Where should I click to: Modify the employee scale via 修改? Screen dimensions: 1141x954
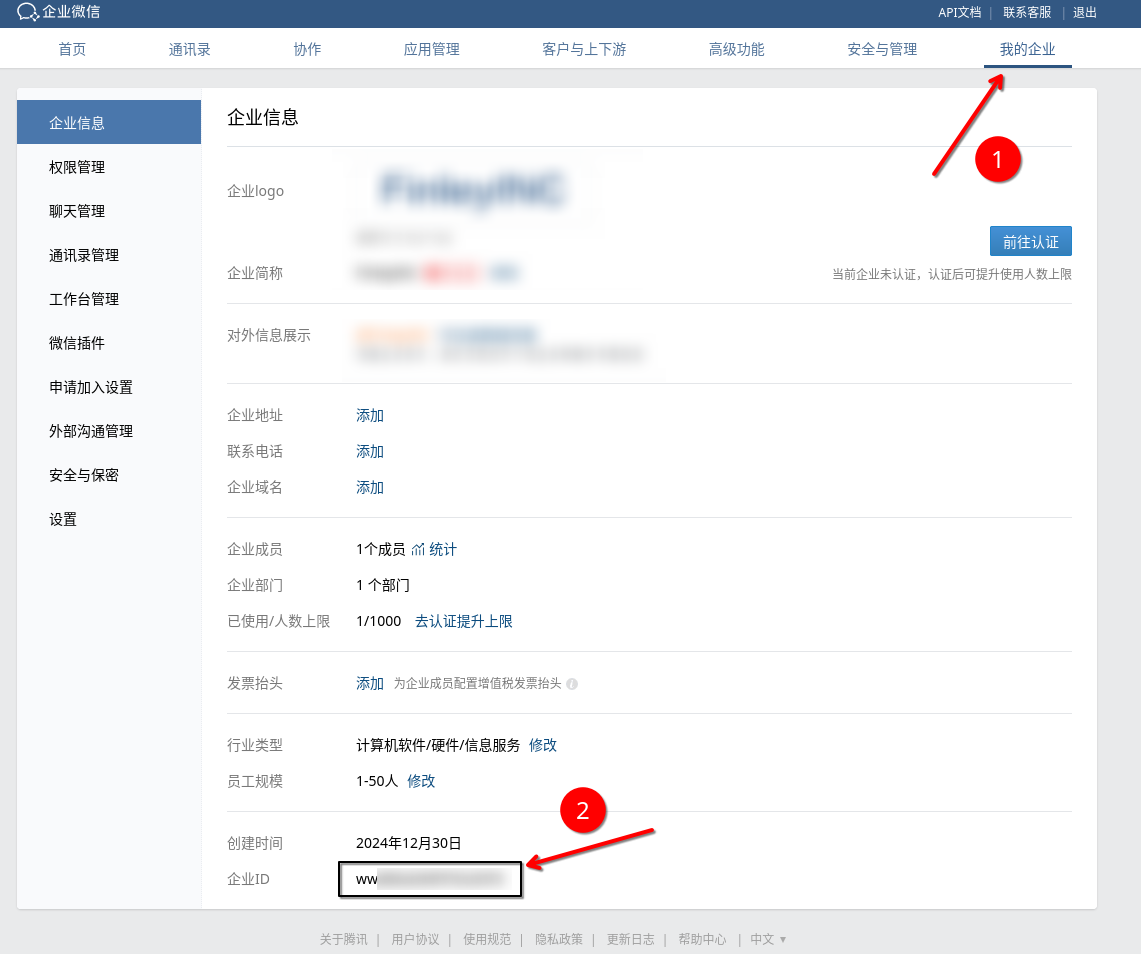(x=421, y=781)
